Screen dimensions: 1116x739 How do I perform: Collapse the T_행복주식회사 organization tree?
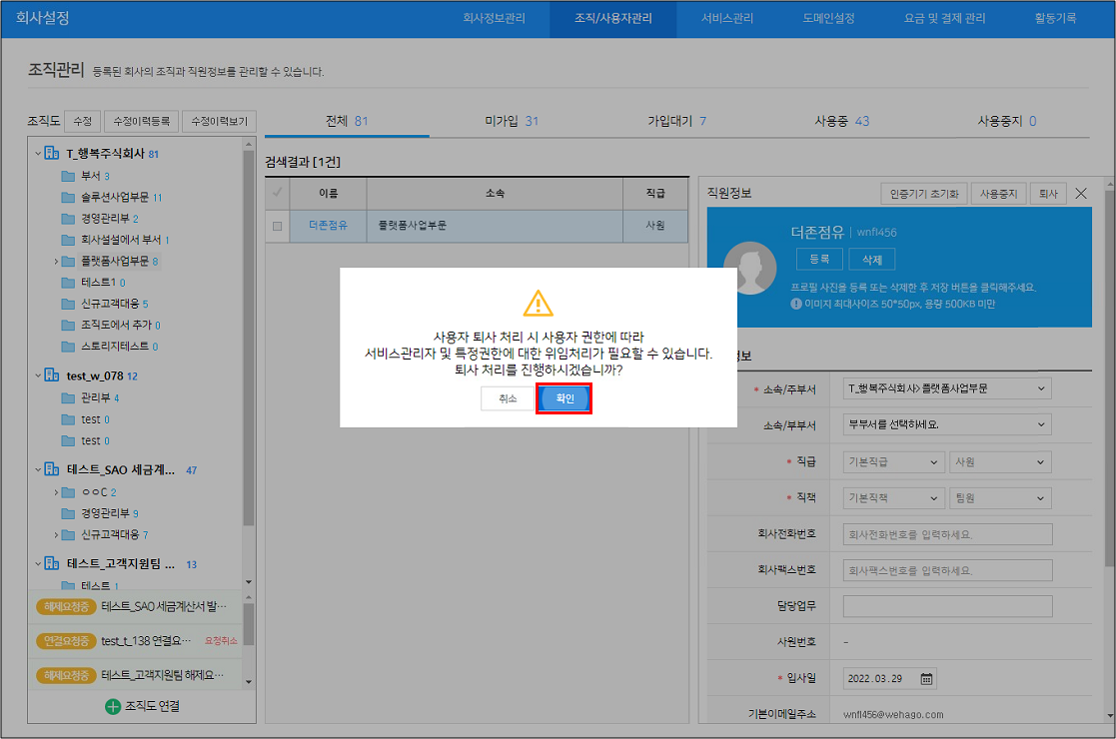point(38,154)
